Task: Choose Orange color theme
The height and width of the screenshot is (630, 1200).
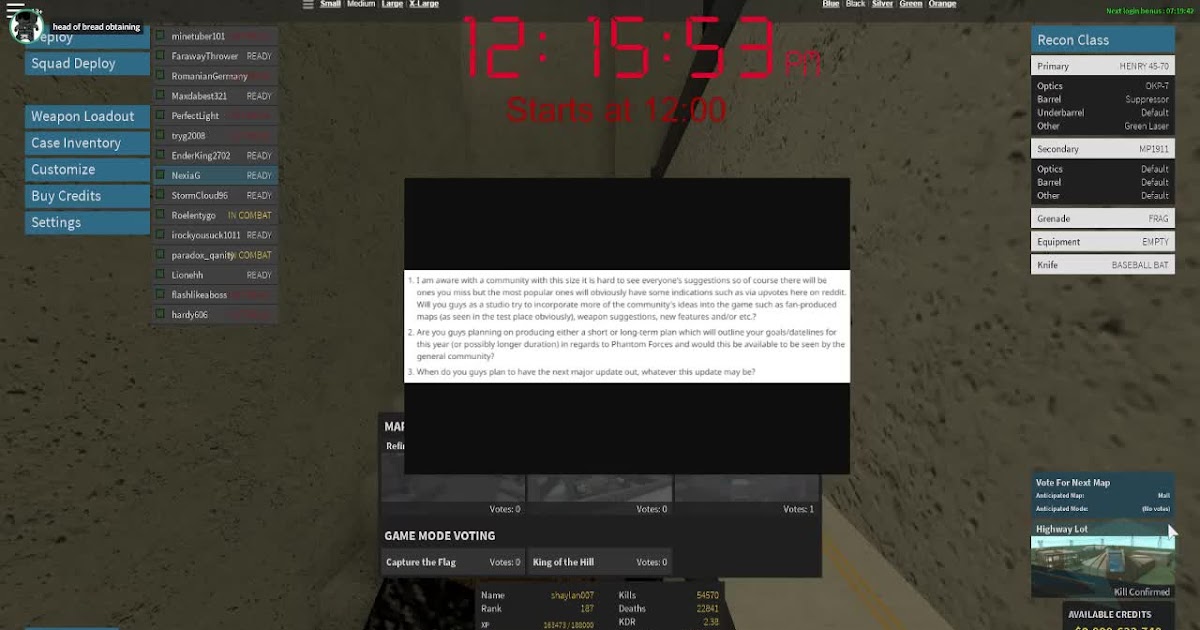Action: pos(942,4)
